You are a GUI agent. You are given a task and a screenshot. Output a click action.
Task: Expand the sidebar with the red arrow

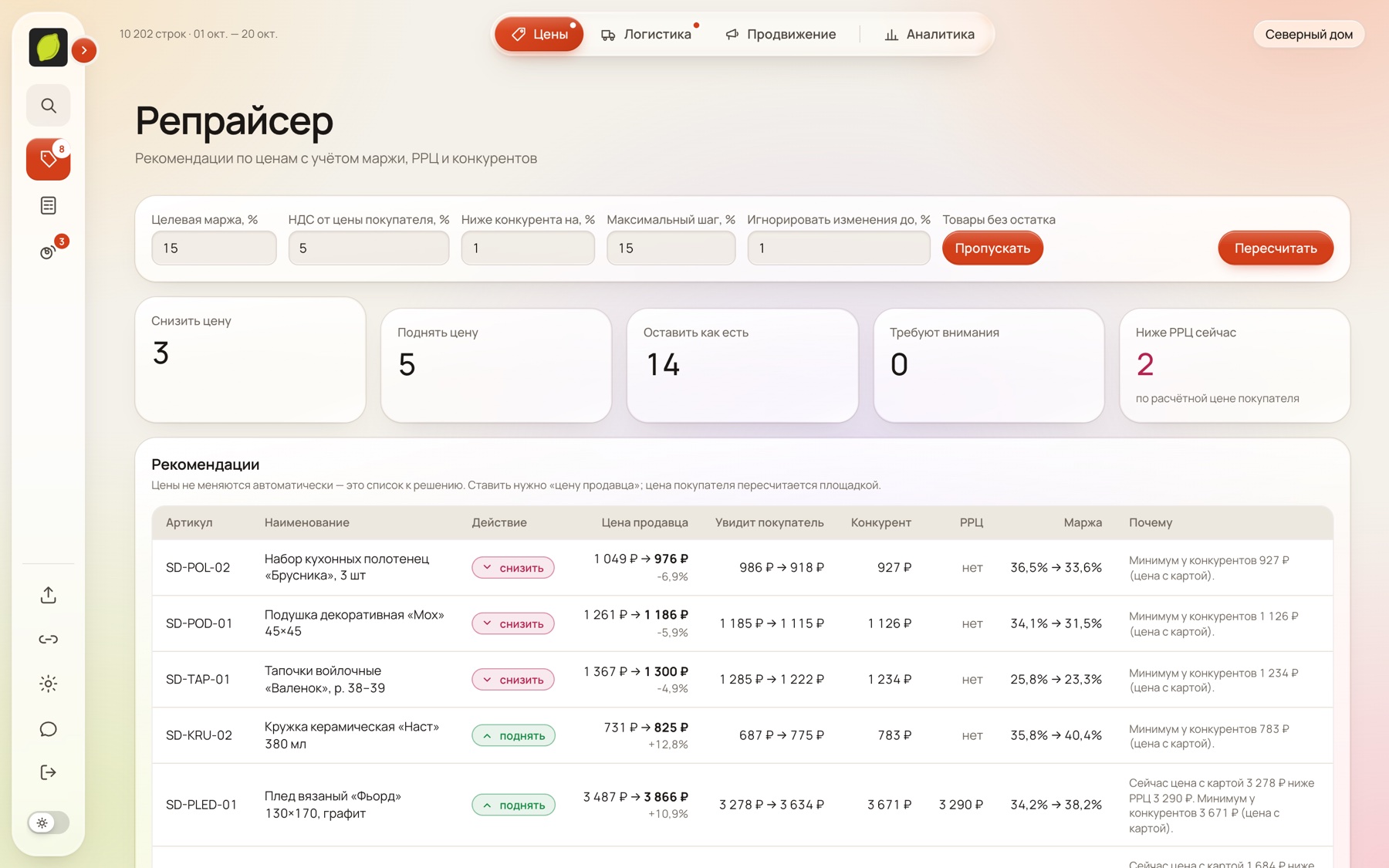(x=84, y=50)
